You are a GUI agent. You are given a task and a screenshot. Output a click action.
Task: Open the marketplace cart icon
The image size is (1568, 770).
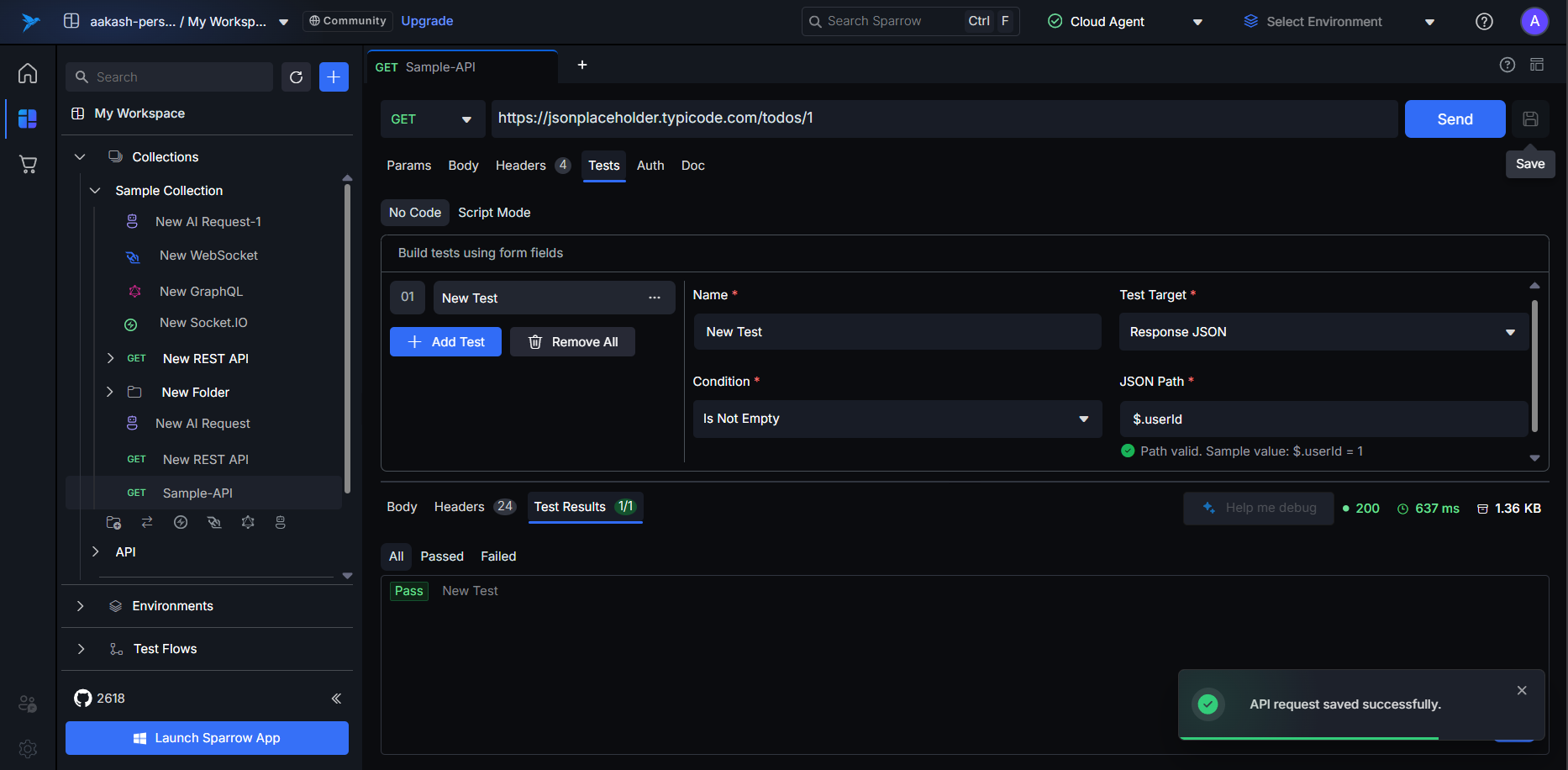(28, 165)
